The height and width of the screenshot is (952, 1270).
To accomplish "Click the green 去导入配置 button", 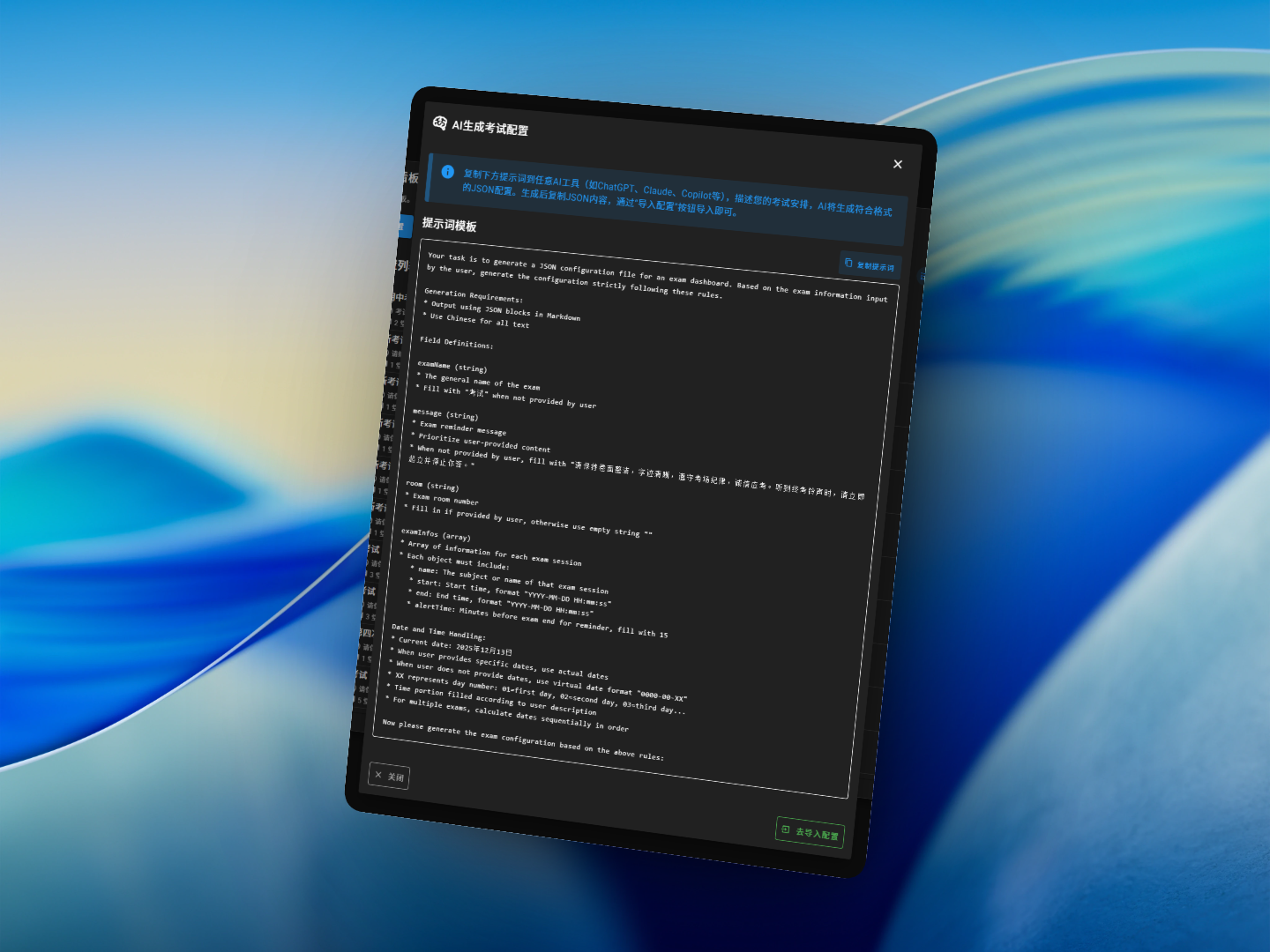I will pos(810,831).
